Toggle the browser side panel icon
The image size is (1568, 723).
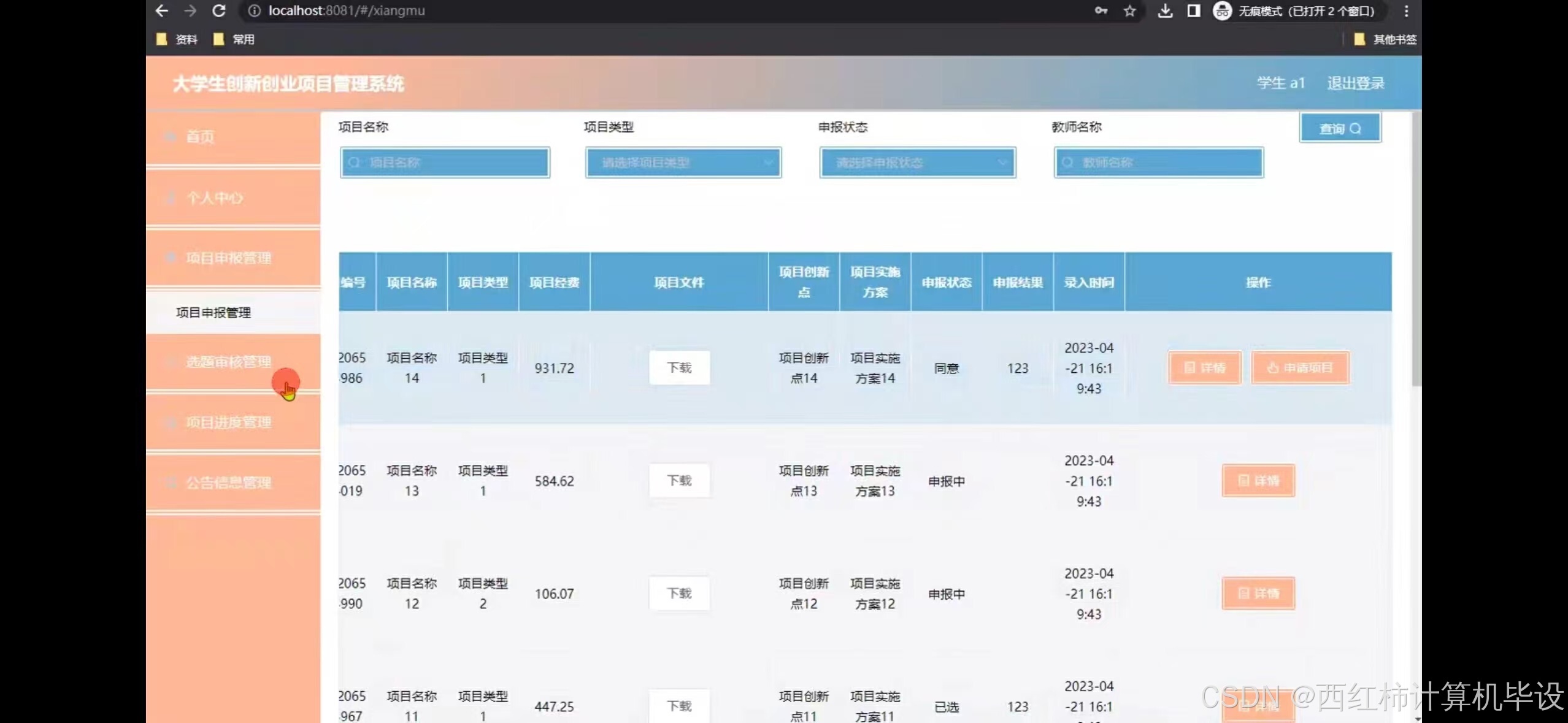coord(1193,10)
